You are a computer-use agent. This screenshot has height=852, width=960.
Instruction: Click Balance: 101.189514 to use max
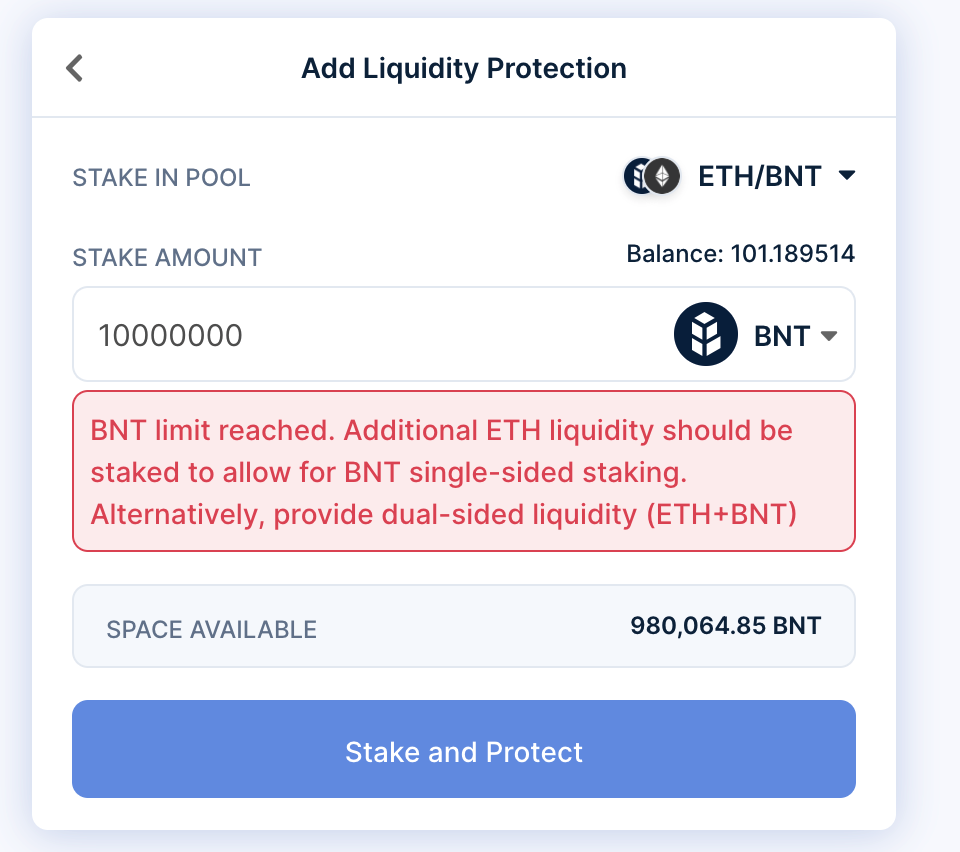[x=741, y=254]
